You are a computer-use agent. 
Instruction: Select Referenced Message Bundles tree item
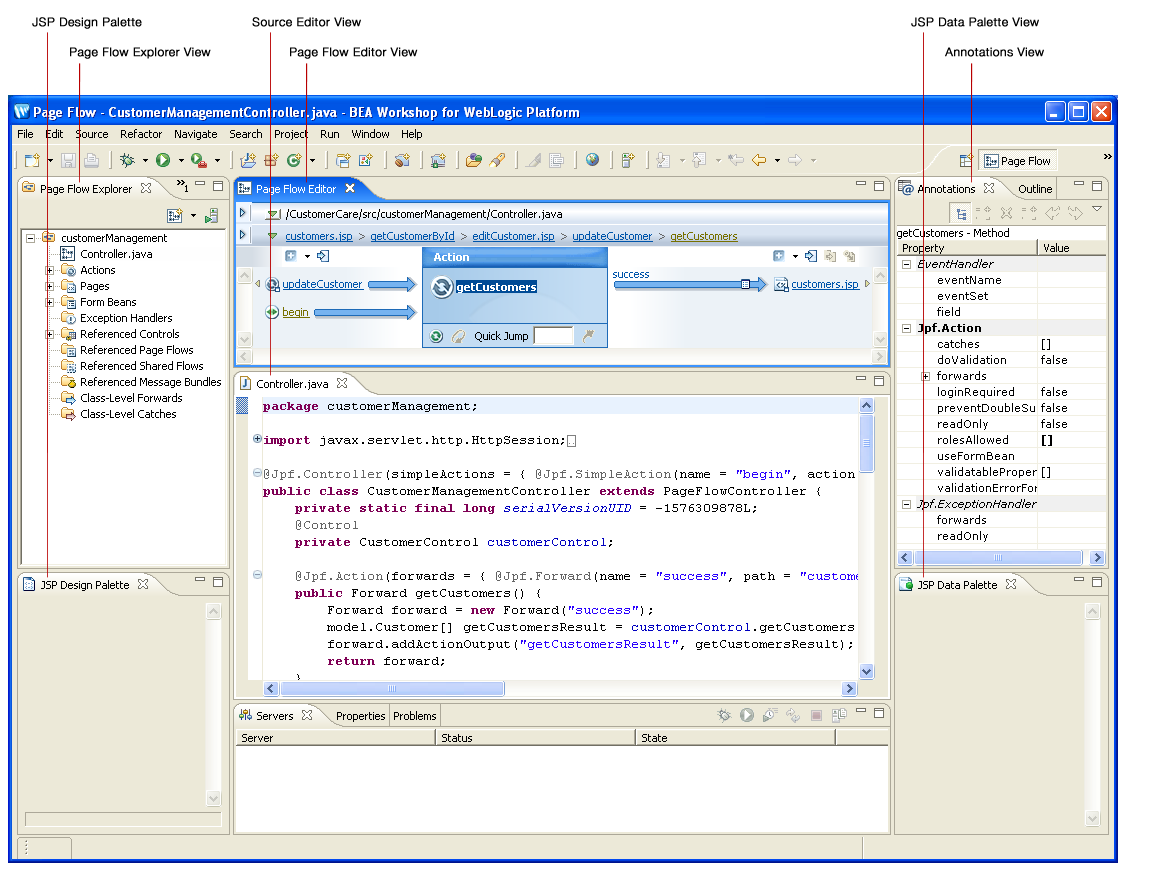coord(150,382)
